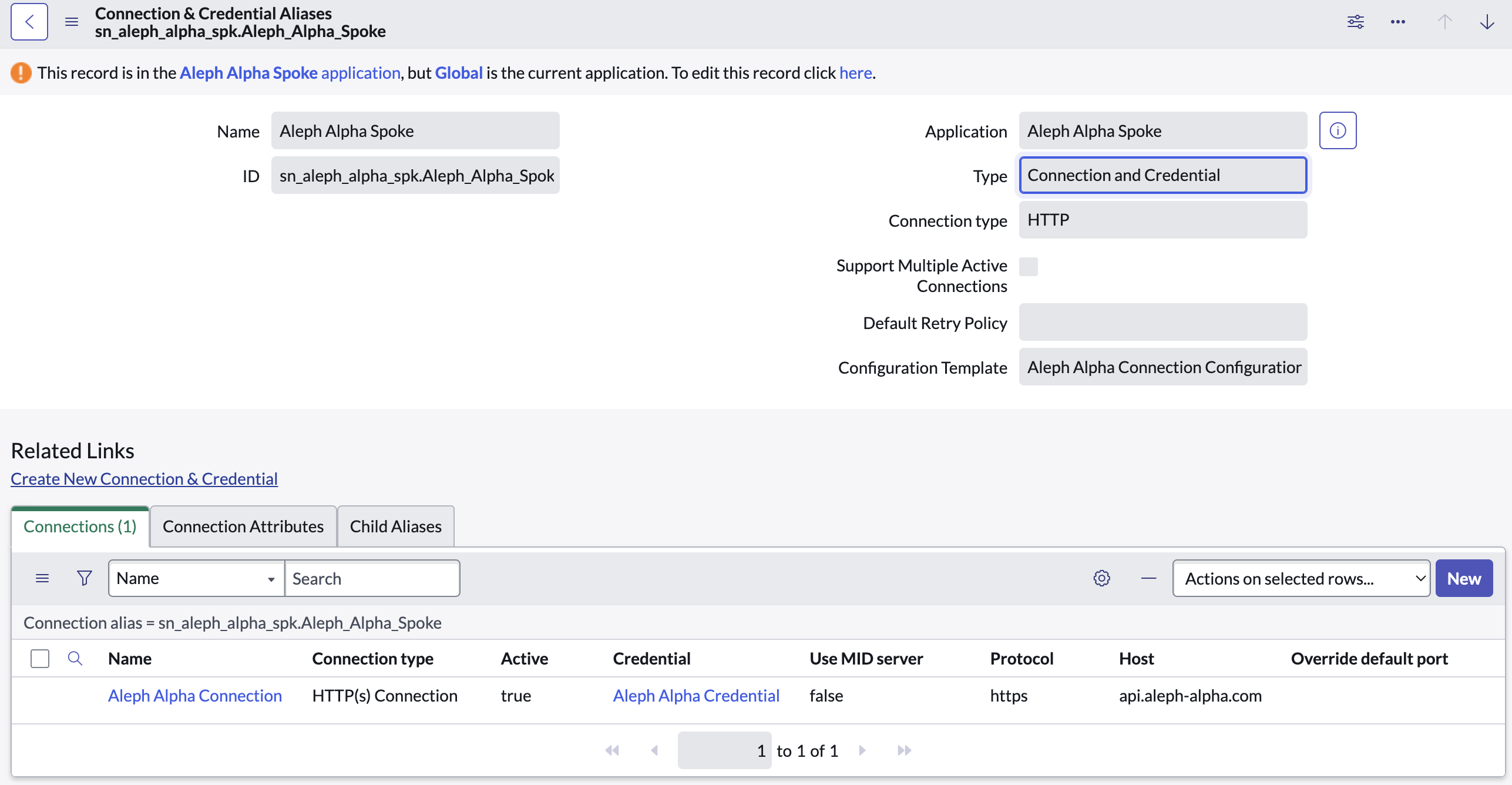Click the Application field

(1163, 130)
